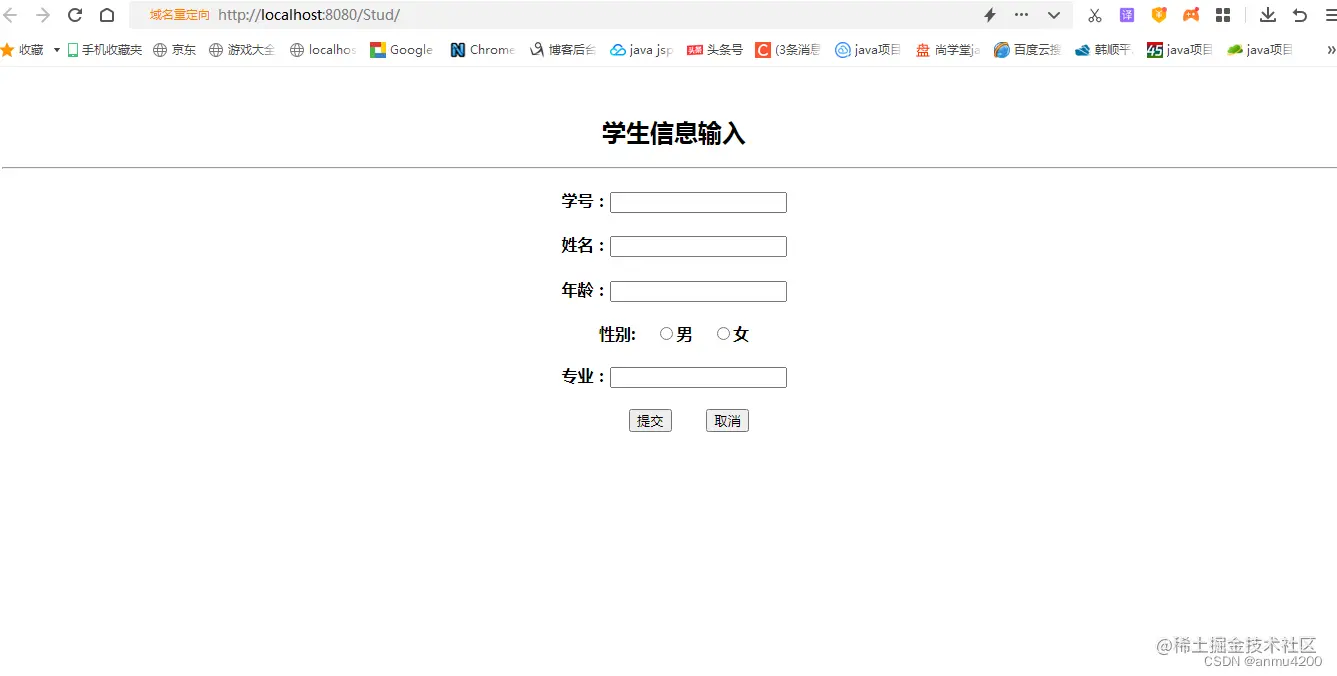
Task: Click the toolbar collapse chevron
Action: pos(1053,14)
